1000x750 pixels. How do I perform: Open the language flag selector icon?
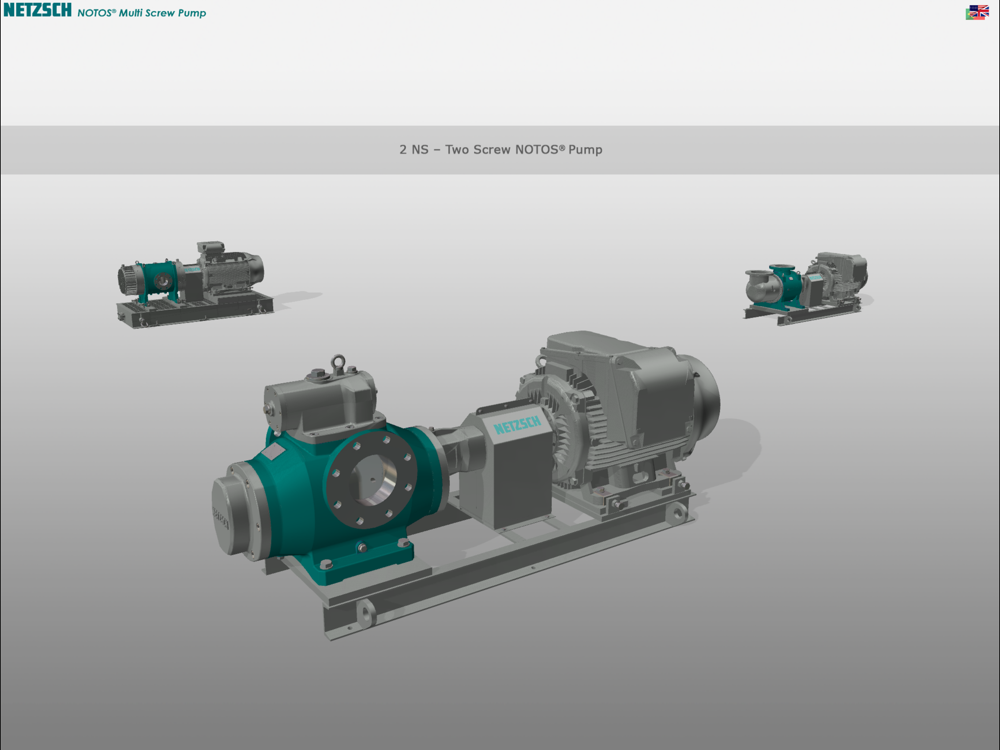pos(977,12)
